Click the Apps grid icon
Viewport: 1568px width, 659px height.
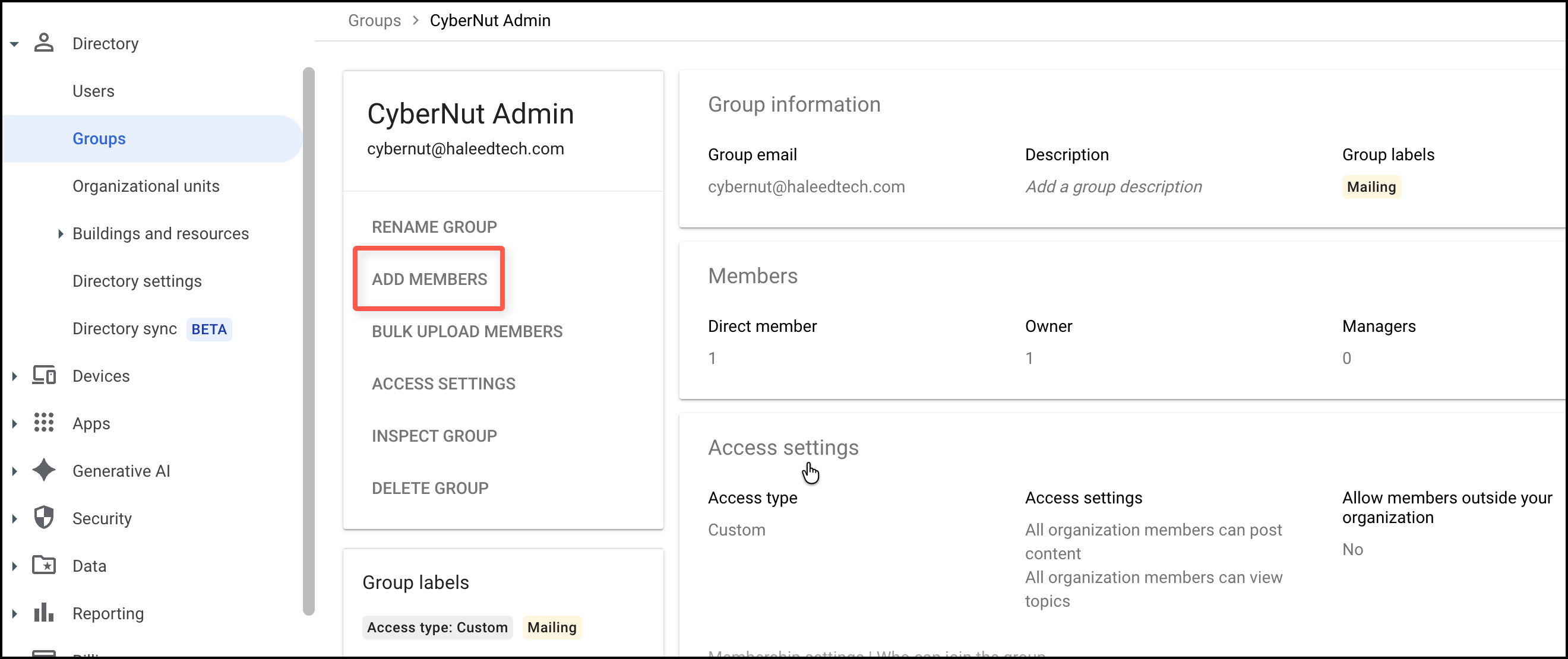(x=44, y=423)
